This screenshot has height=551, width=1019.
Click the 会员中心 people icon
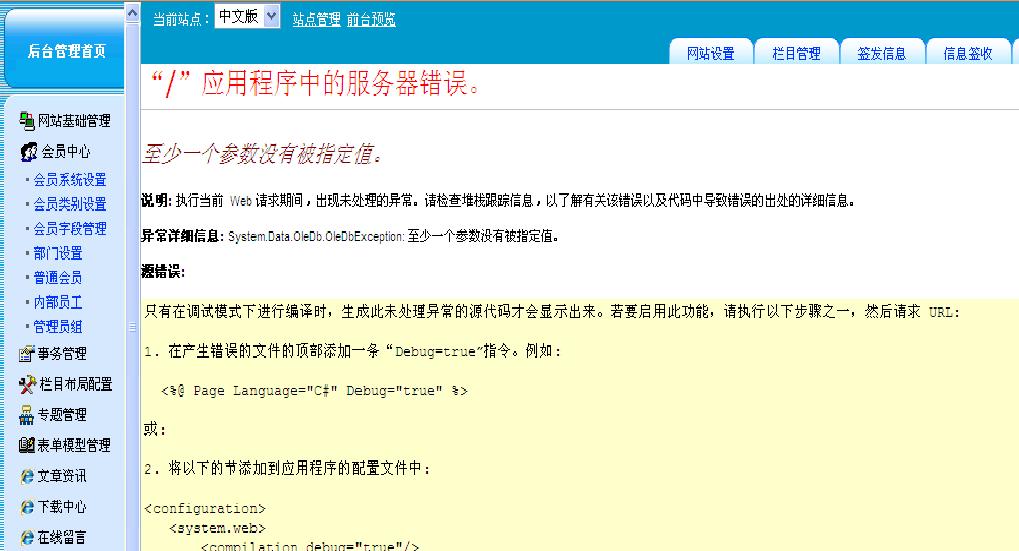28,152
